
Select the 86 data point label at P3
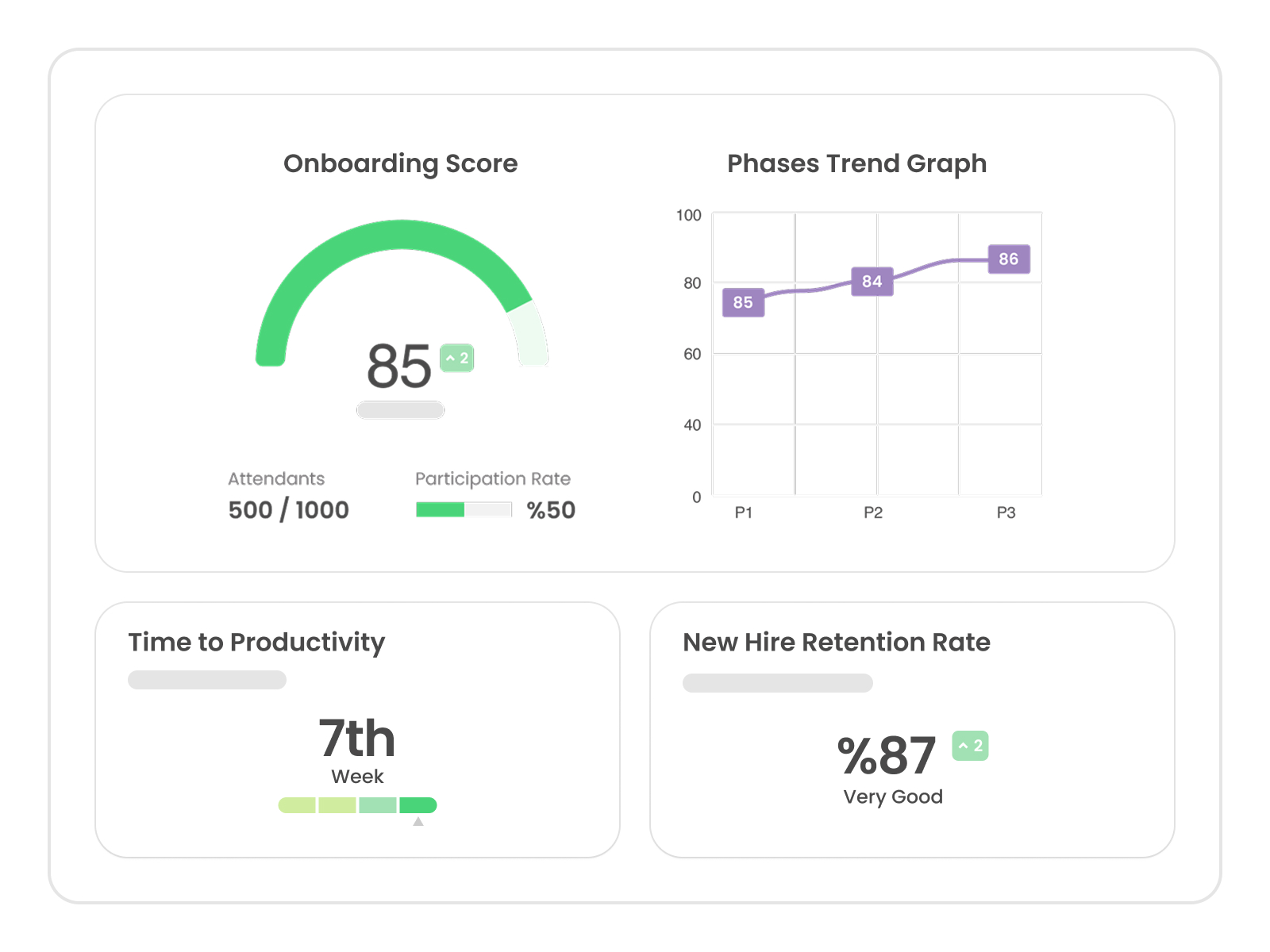1009,259
